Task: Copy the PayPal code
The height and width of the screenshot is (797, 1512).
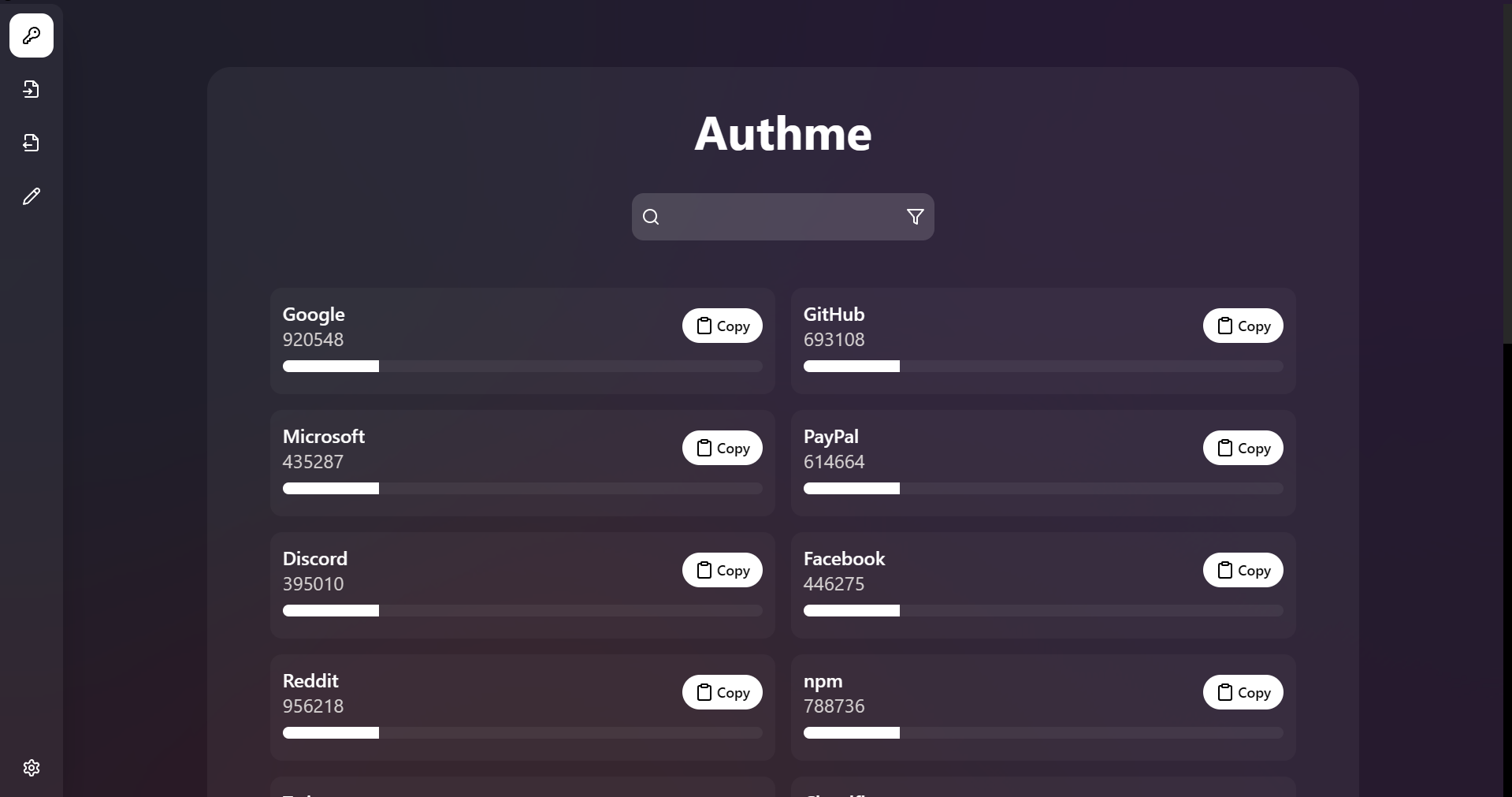Action: 1243,448
